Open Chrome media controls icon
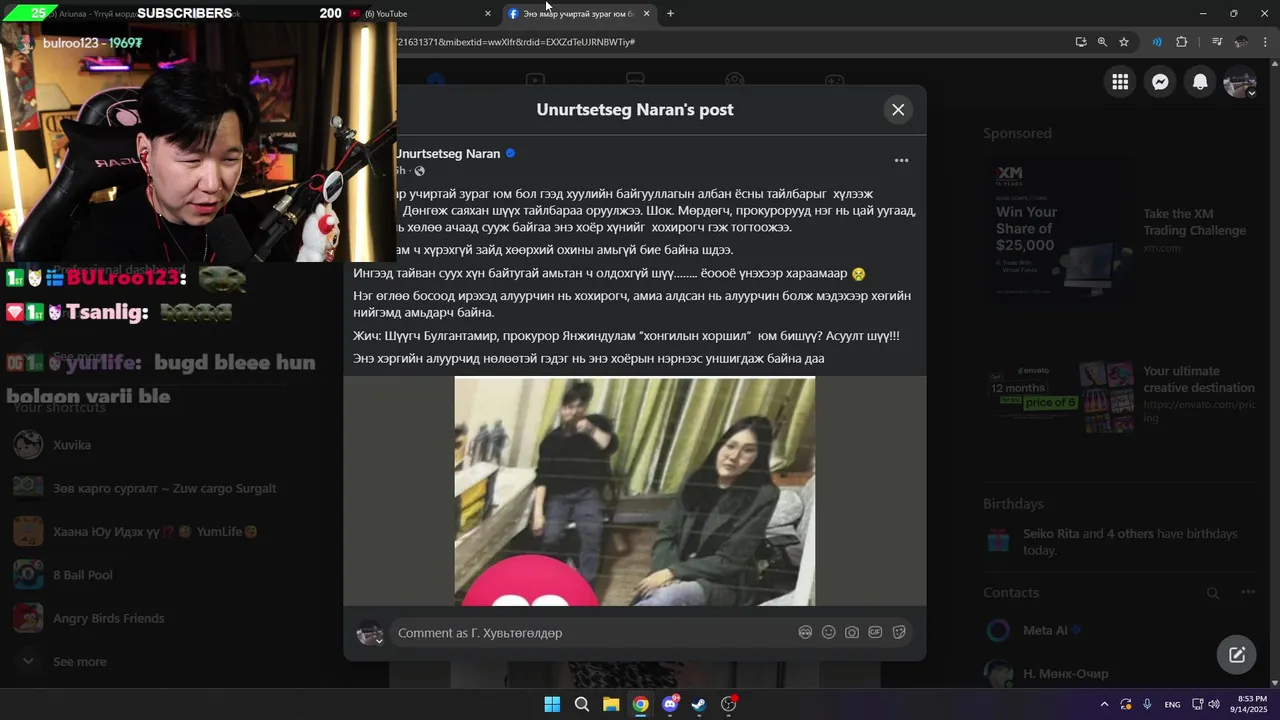This screenshot has height=720, width=1280. [x=1217, y=42]
